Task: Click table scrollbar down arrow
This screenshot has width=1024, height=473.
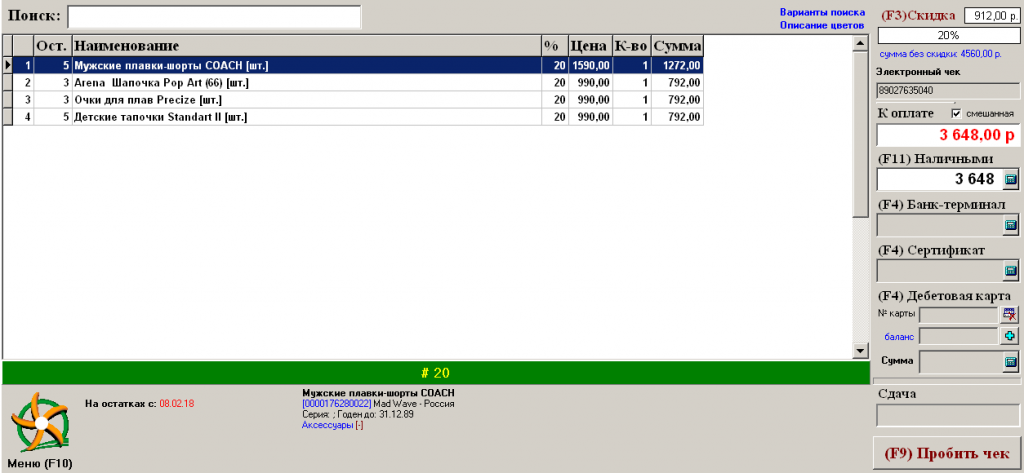Action: pos(860,351)
